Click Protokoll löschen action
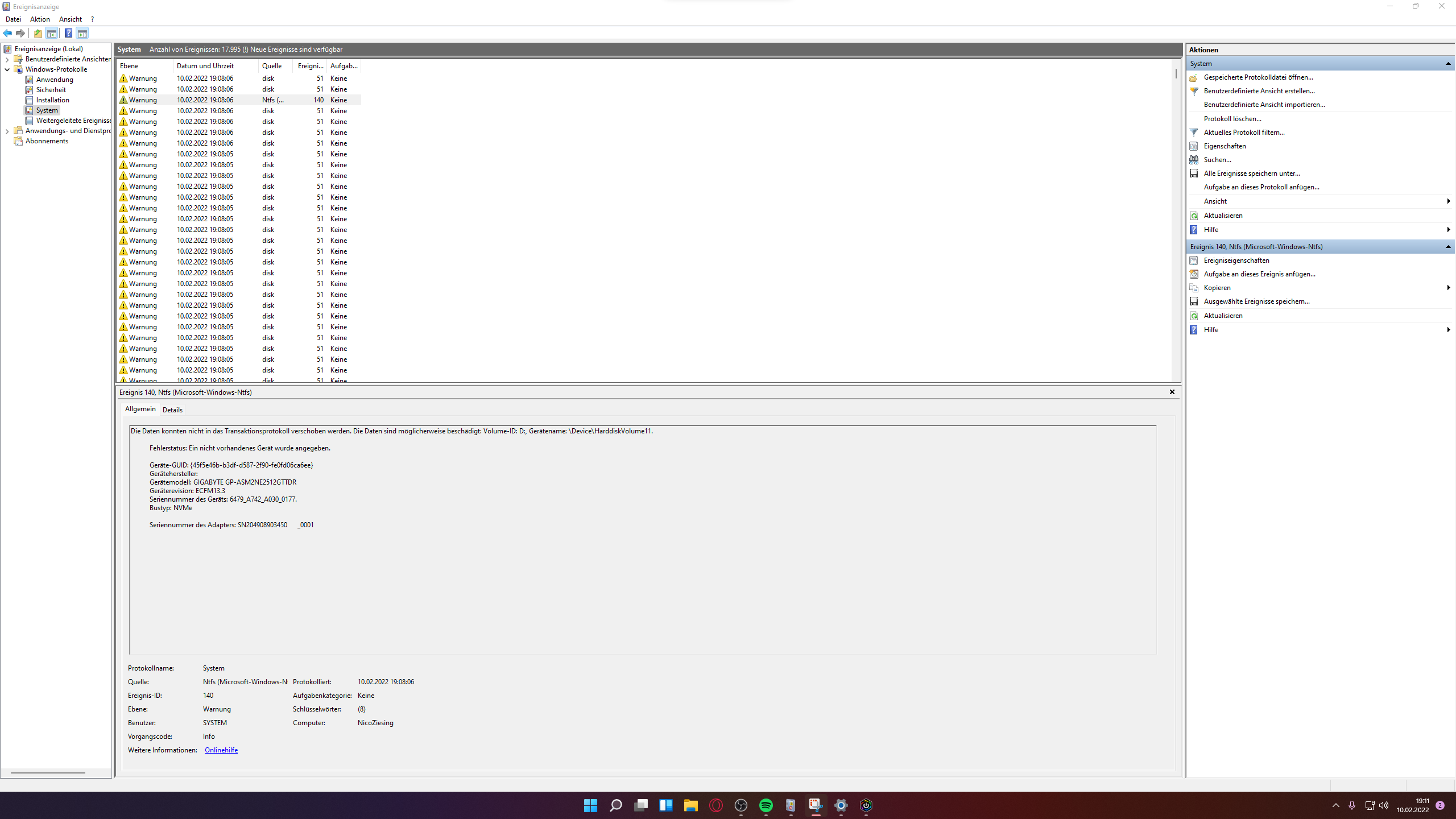Image resolution: width=1456 pixels, height=819 pixels. click(1232, 119)
